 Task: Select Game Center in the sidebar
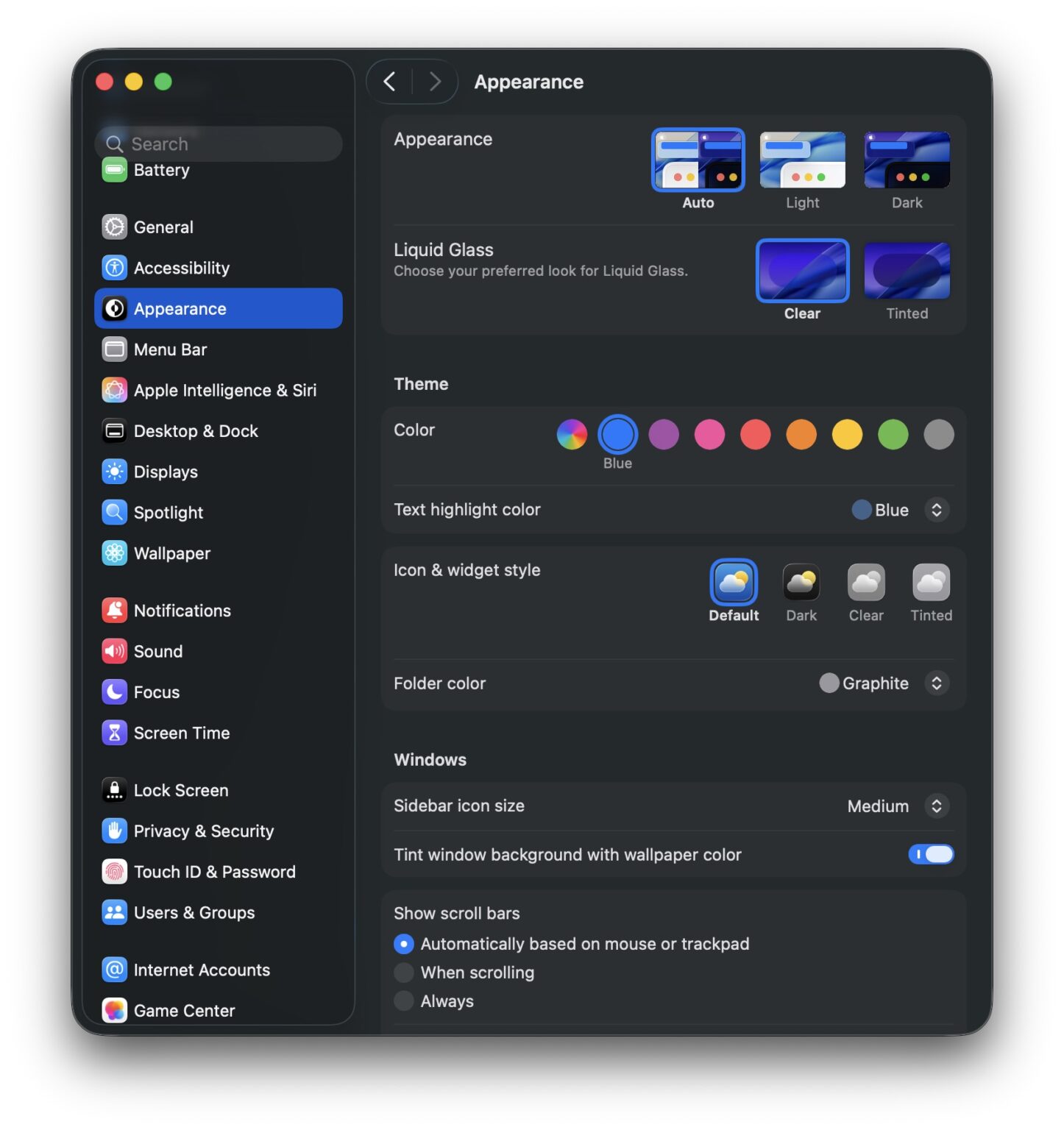tap(219, 1011)
